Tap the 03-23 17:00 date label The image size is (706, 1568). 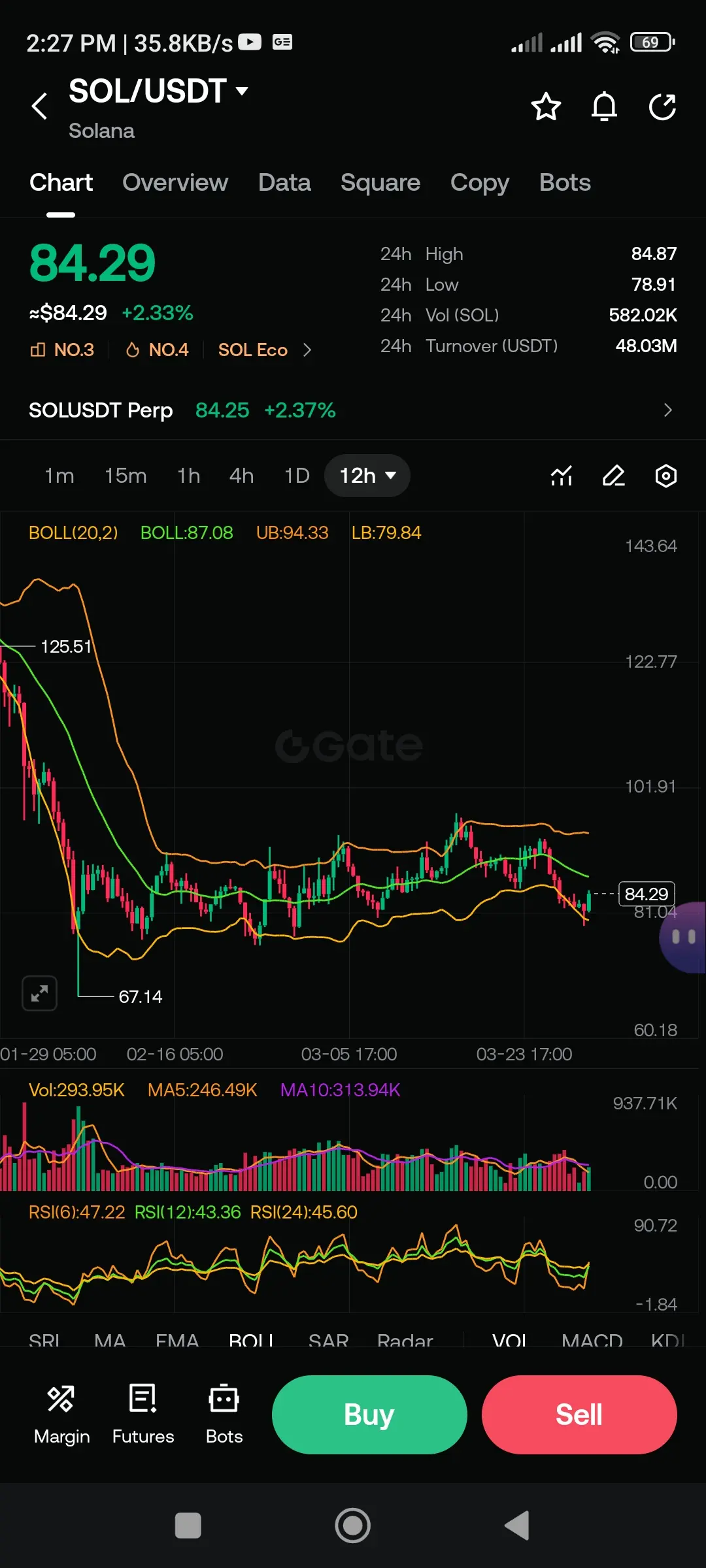tap(524, 1054)
